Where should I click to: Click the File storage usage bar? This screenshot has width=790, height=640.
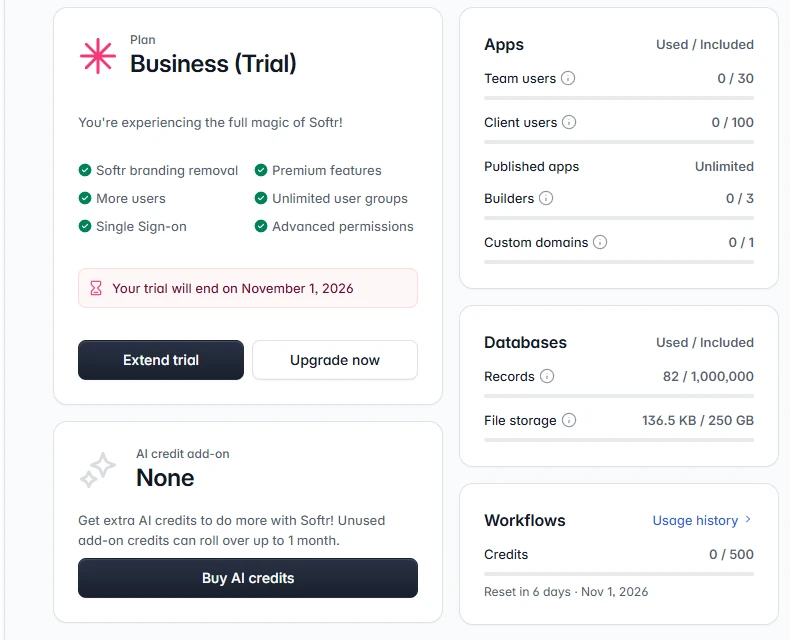pyautogui.click(x=619, y=440)
